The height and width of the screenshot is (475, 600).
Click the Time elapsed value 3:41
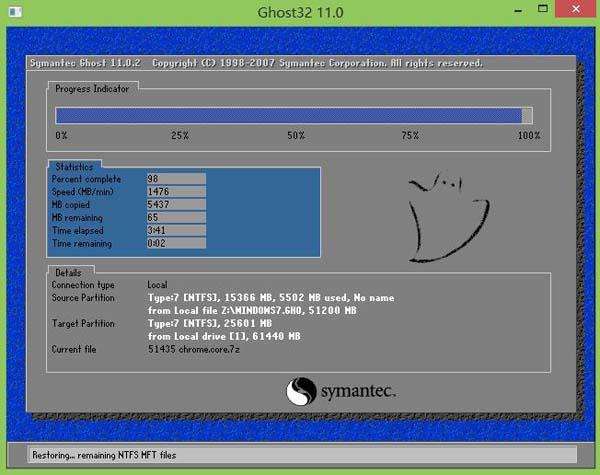pos(176,230)
